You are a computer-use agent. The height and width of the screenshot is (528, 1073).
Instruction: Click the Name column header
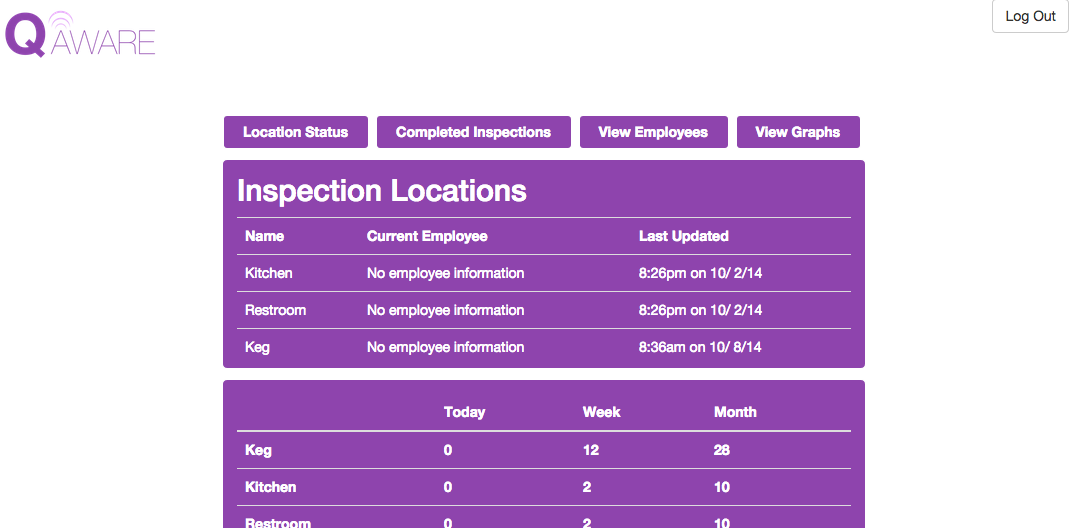tap(264, 236)
